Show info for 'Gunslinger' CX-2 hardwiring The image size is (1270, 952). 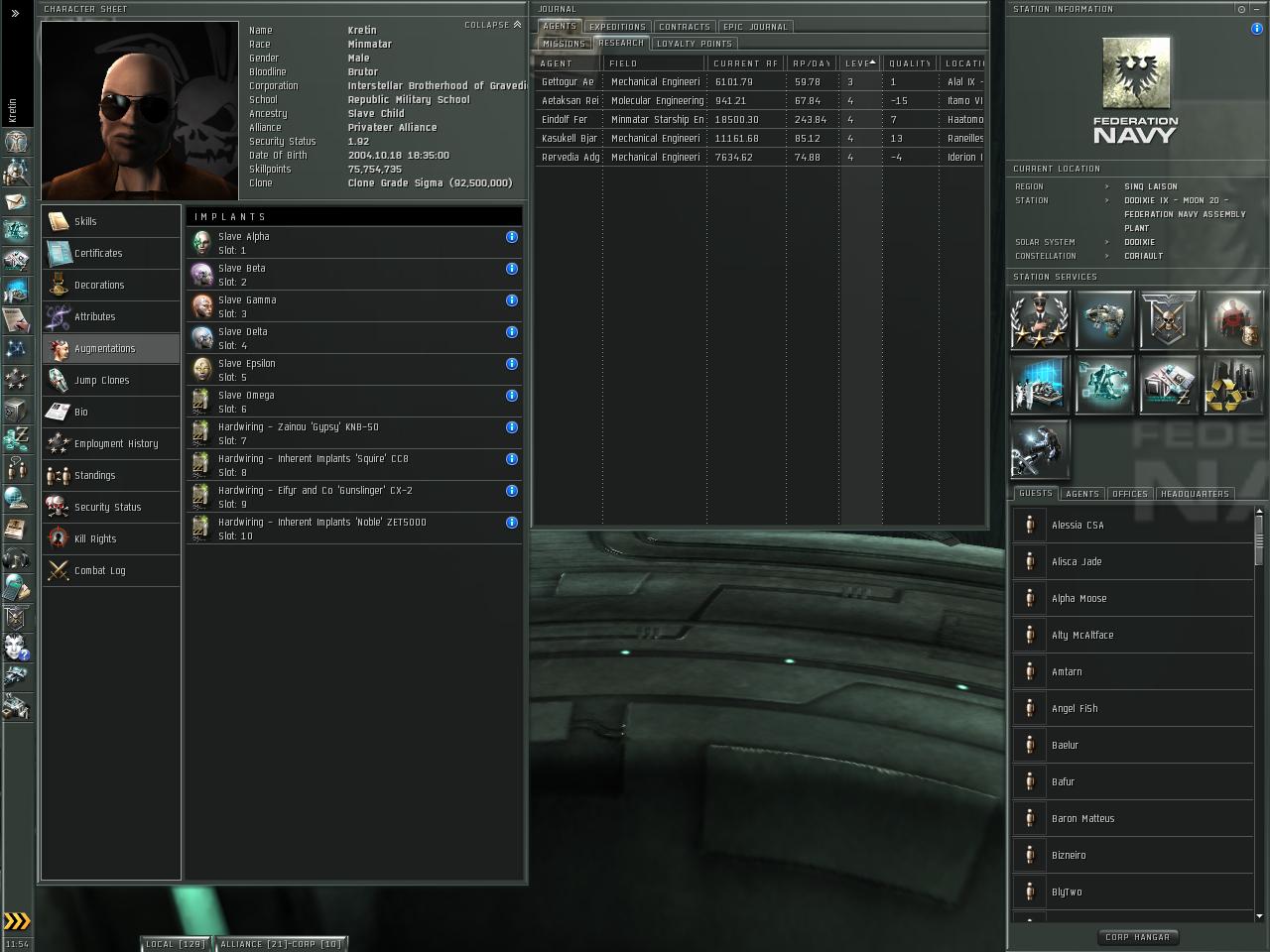pos(512,491)
